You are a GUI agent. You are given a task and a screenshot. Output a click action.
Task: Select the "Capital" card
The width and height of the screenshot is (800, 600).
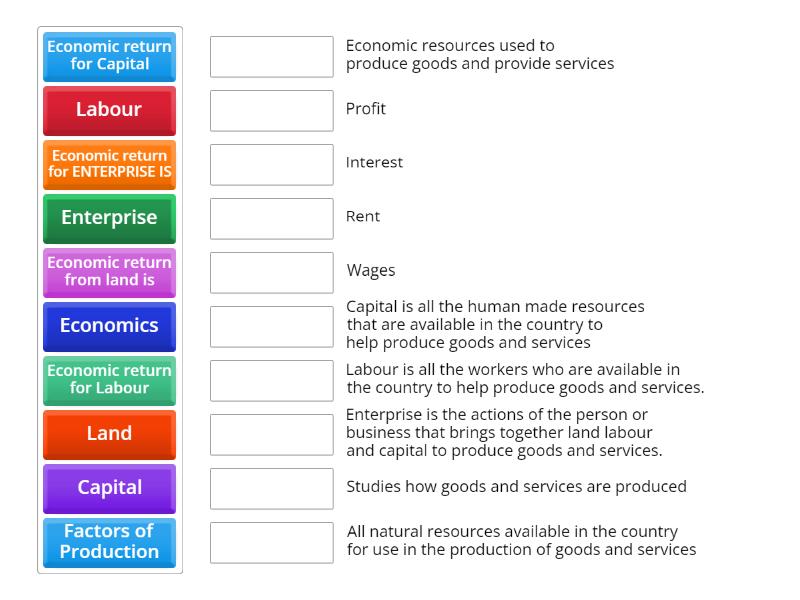coord(108,488)
